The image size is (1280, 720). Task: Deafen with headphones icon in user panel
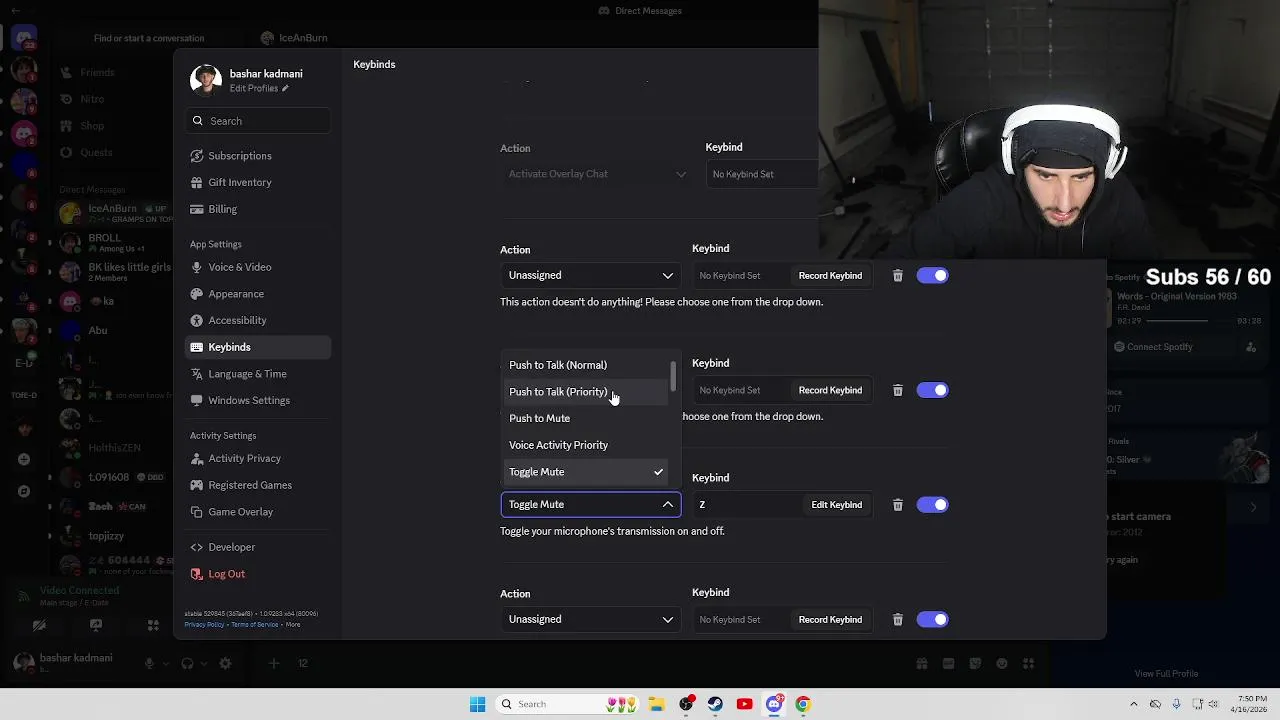tap(187, 663)
